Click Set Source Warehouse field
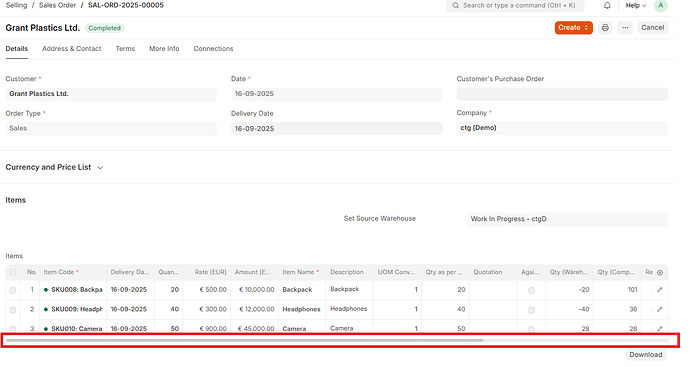 [568, 219]
